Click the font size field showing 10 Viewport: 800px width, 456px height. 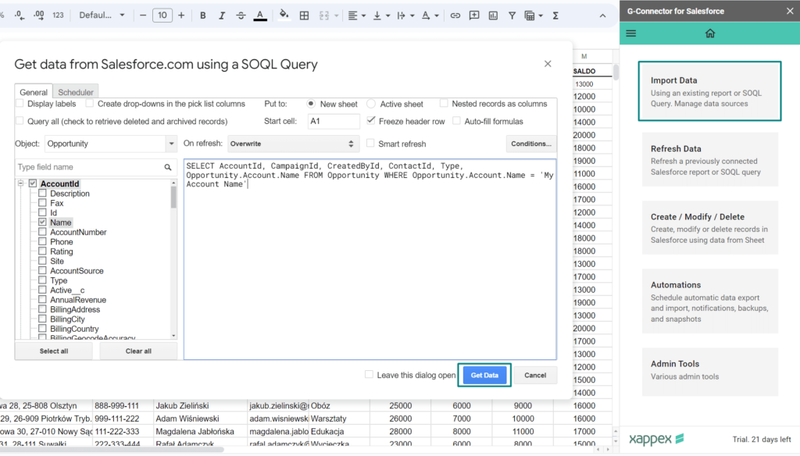(162, 15)
